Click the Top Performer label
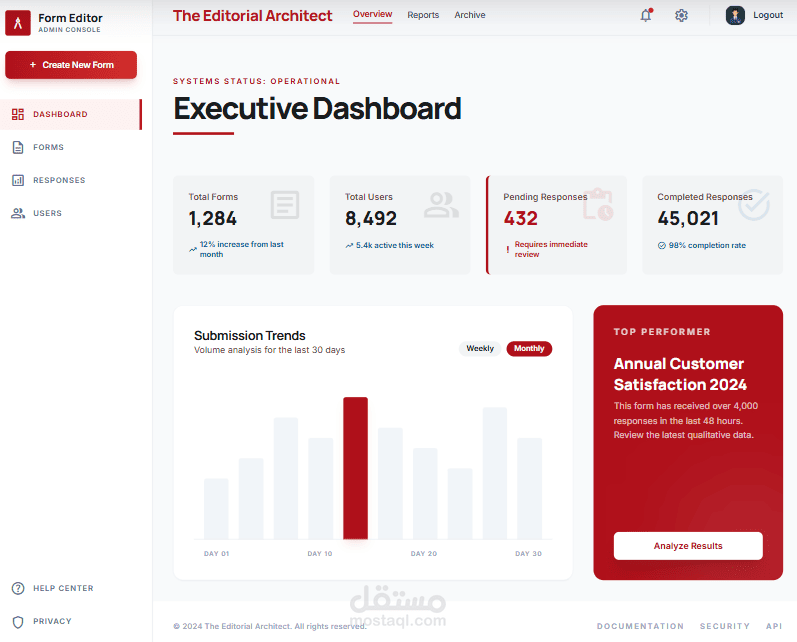The width and height of the screenshot is (797, 642). click(x=662, y=332)
